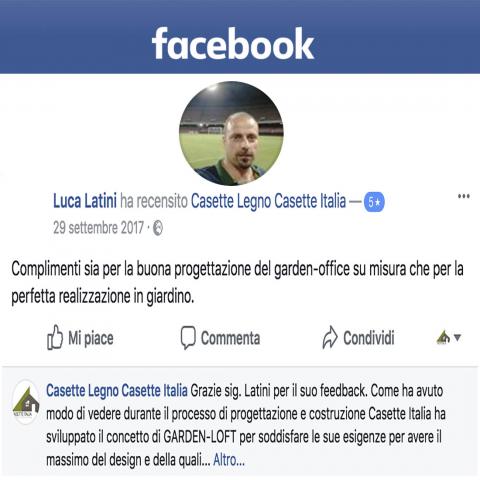The width and height of the screenshot is (480, 480).
Task: Click the Condividi share arrow icon
Action: point(330,337)
